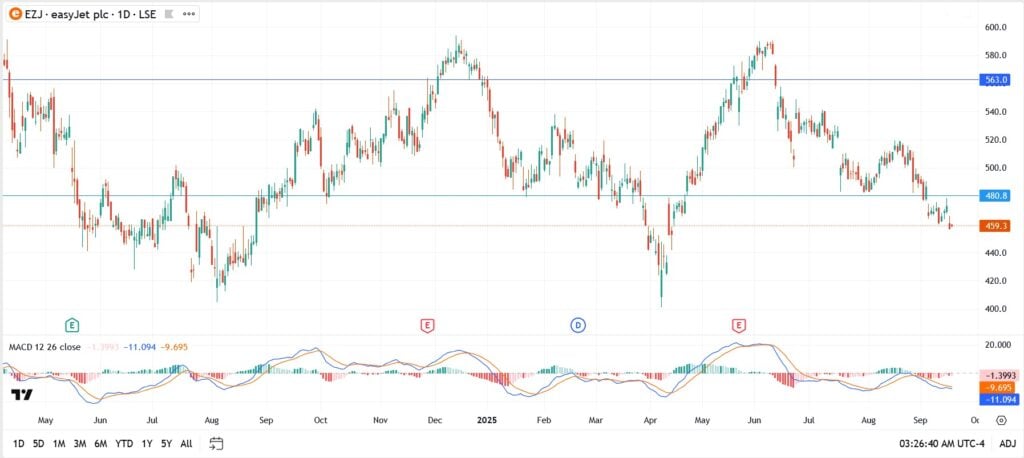Open the three-dots more menu beside symbol
1024x458 pixels.
[189, 13]
